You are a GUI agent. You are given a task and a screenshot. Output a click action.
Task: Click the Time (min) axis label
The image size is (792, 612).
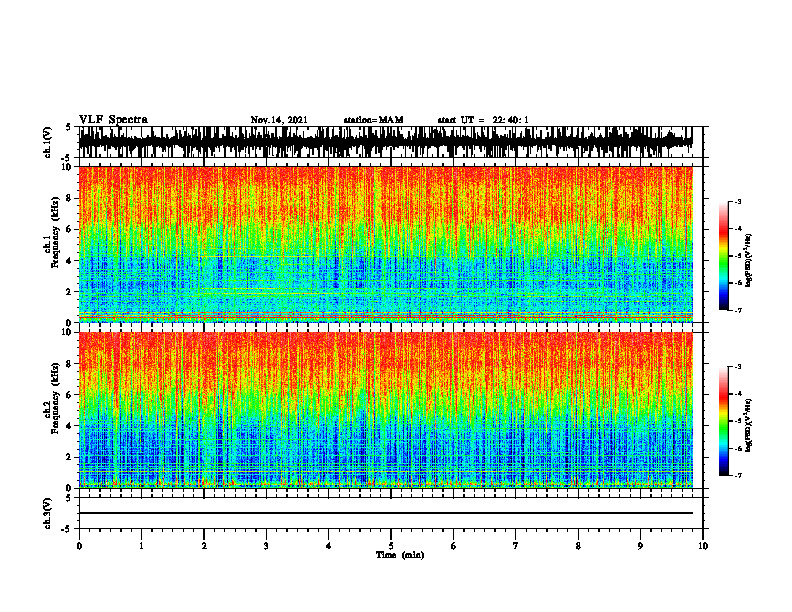[x=400, y=555]
